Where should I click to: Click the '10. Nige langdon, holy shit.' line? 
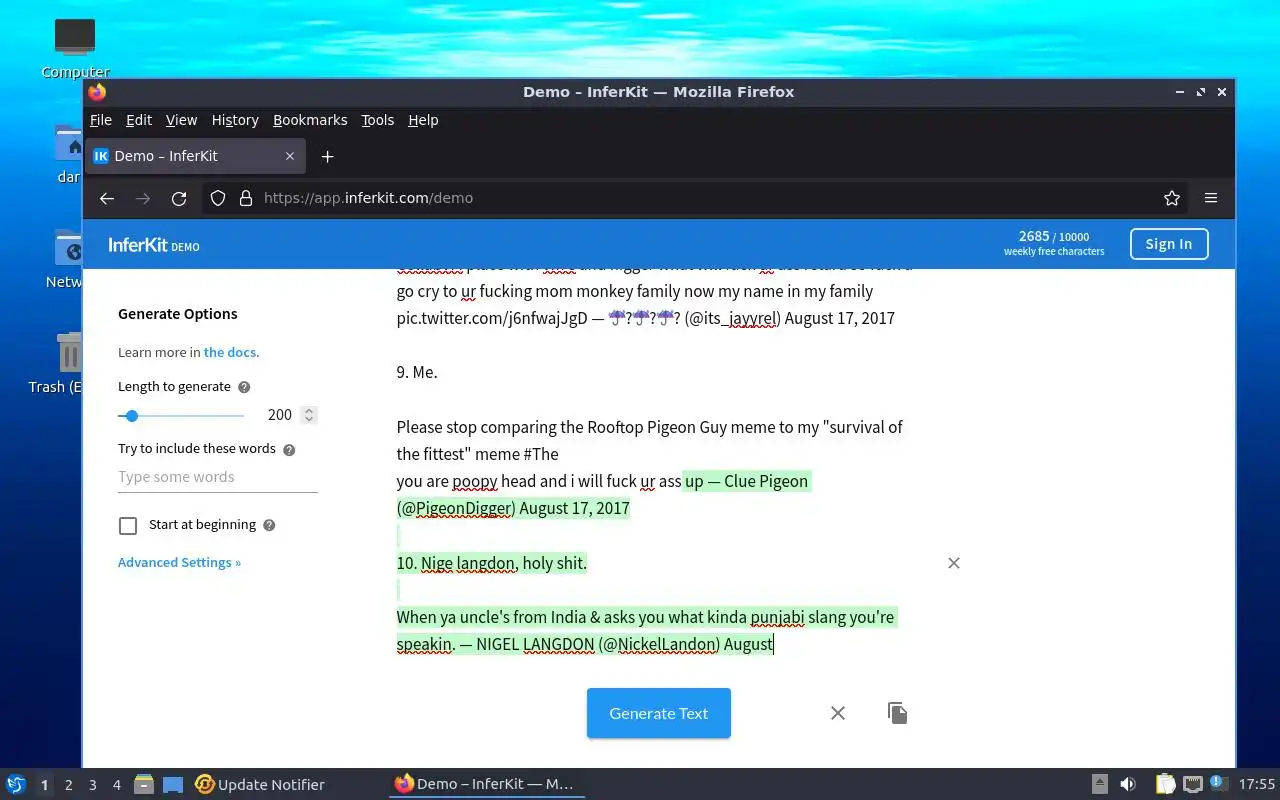coord(492,563)
